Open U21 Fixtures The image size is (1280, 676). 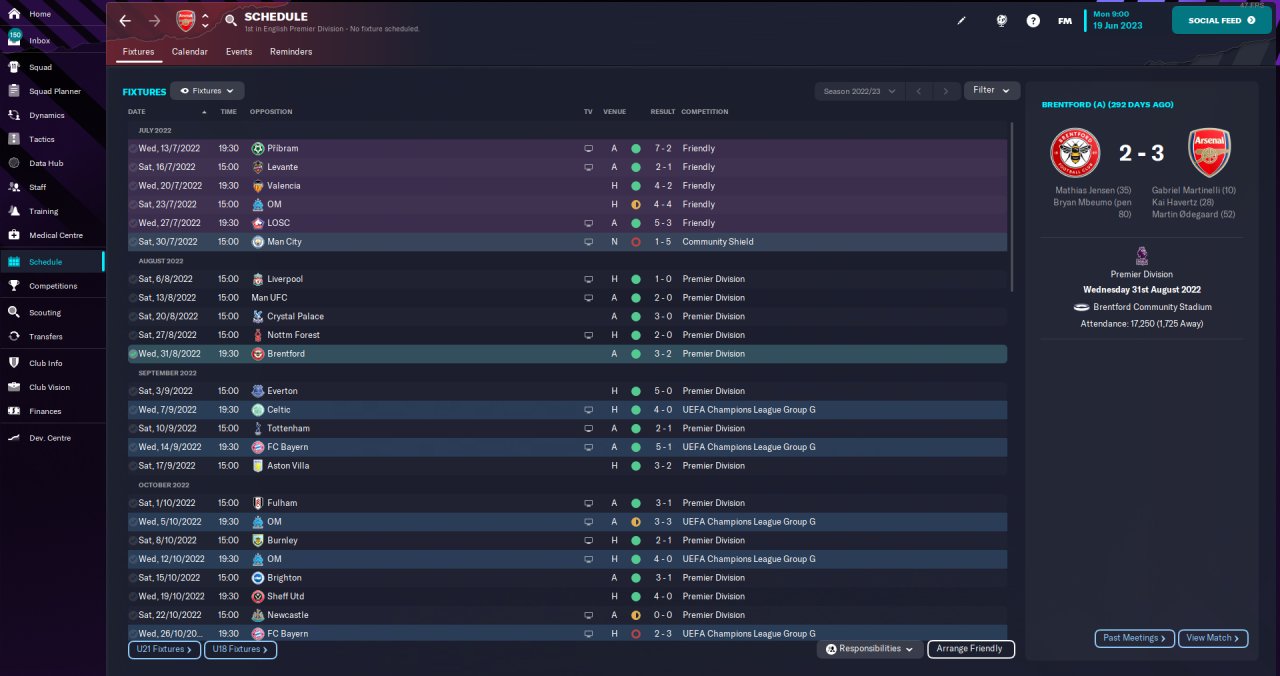164,650
